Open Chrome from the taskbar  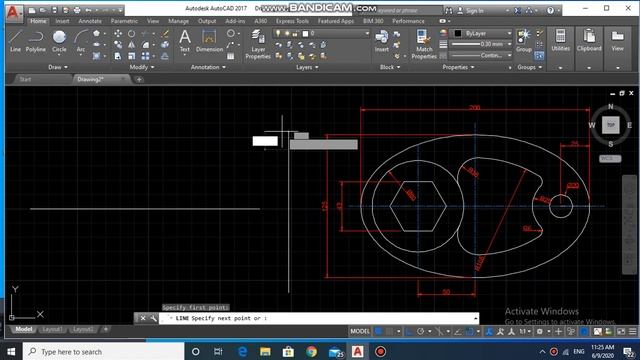tap(311, 351)
